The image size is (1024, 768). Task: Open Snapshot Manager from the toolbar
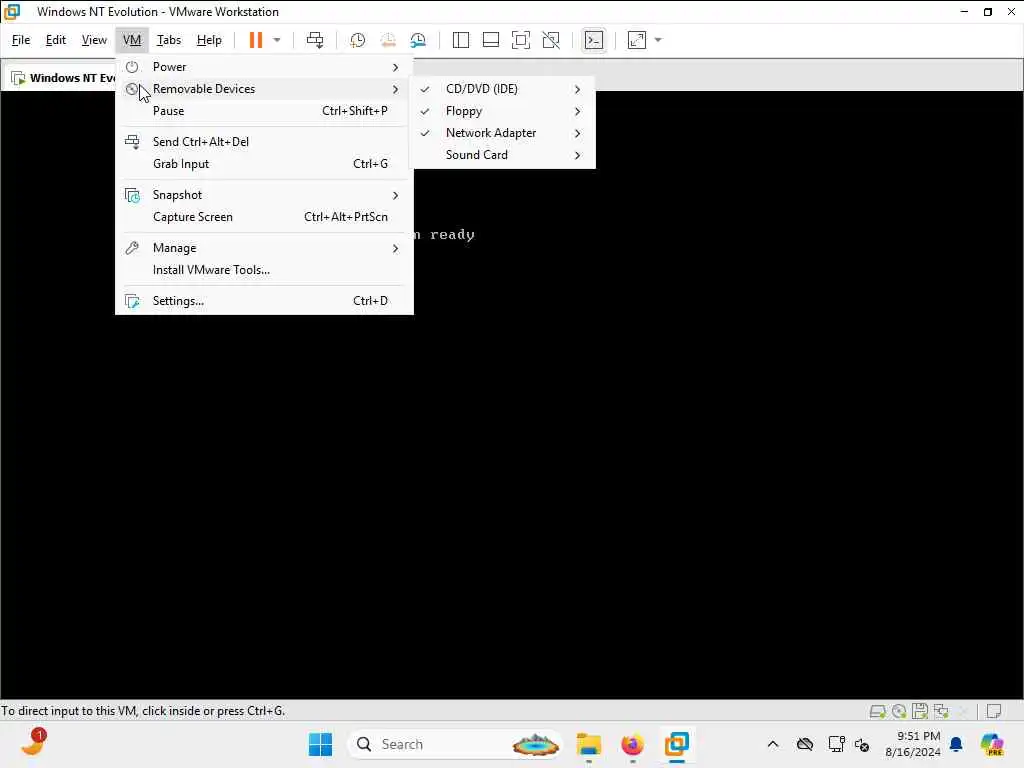418,40
